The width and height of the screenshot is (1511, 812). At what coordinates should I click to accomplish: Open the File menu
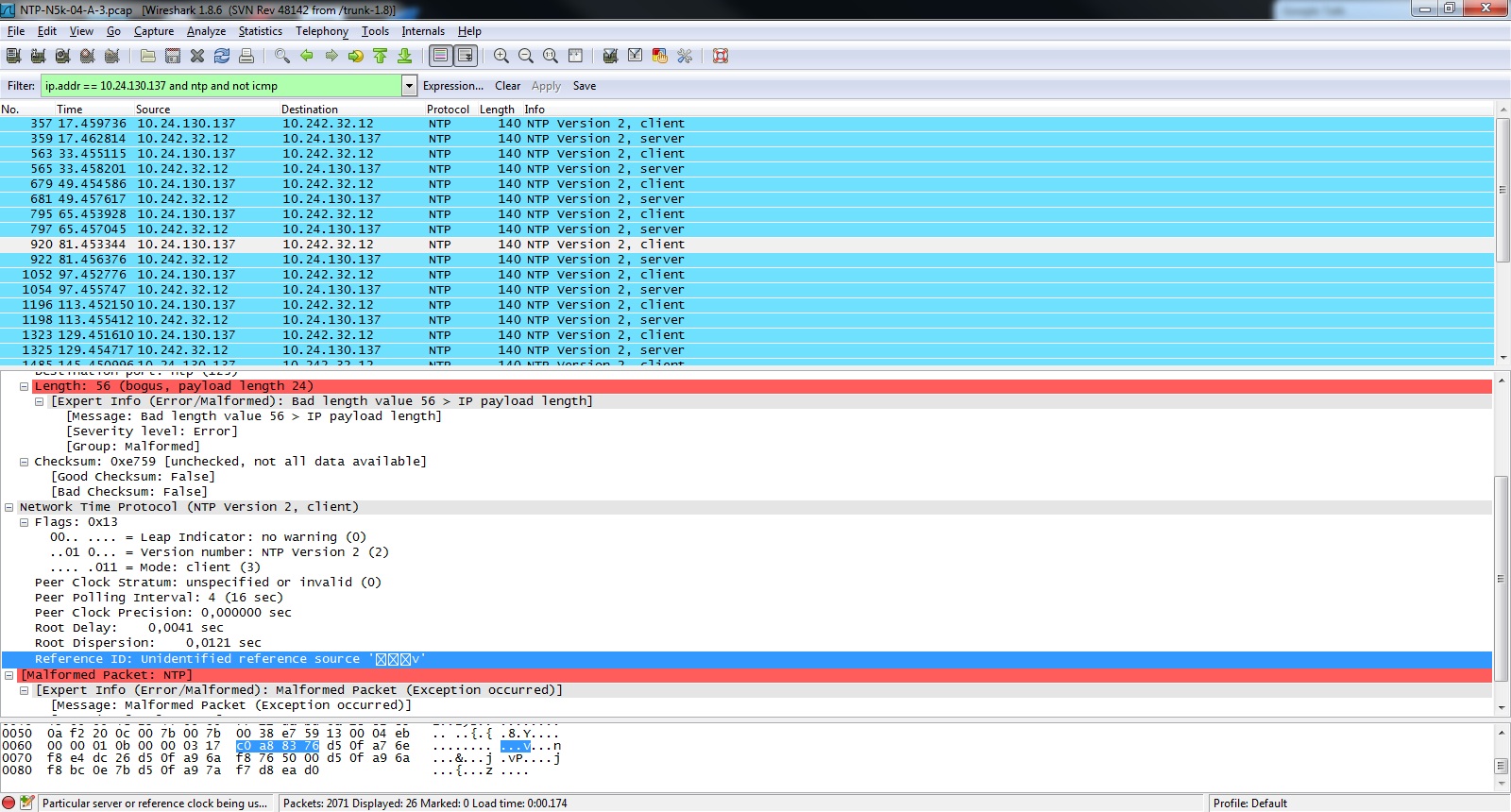[16, 31]
